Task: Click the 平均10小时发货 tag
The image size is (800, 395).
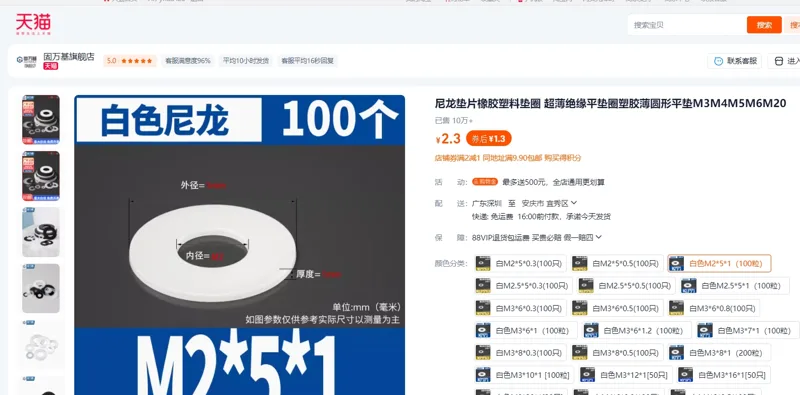Action: coord(245,61)
